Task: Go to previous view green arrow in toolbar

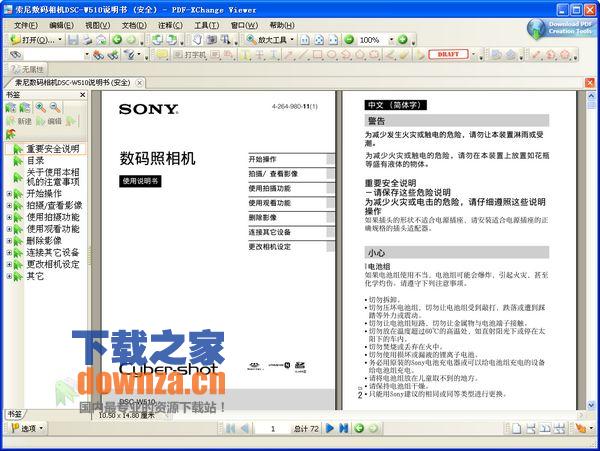Action: pyautogui.click(x=117, y=40)
